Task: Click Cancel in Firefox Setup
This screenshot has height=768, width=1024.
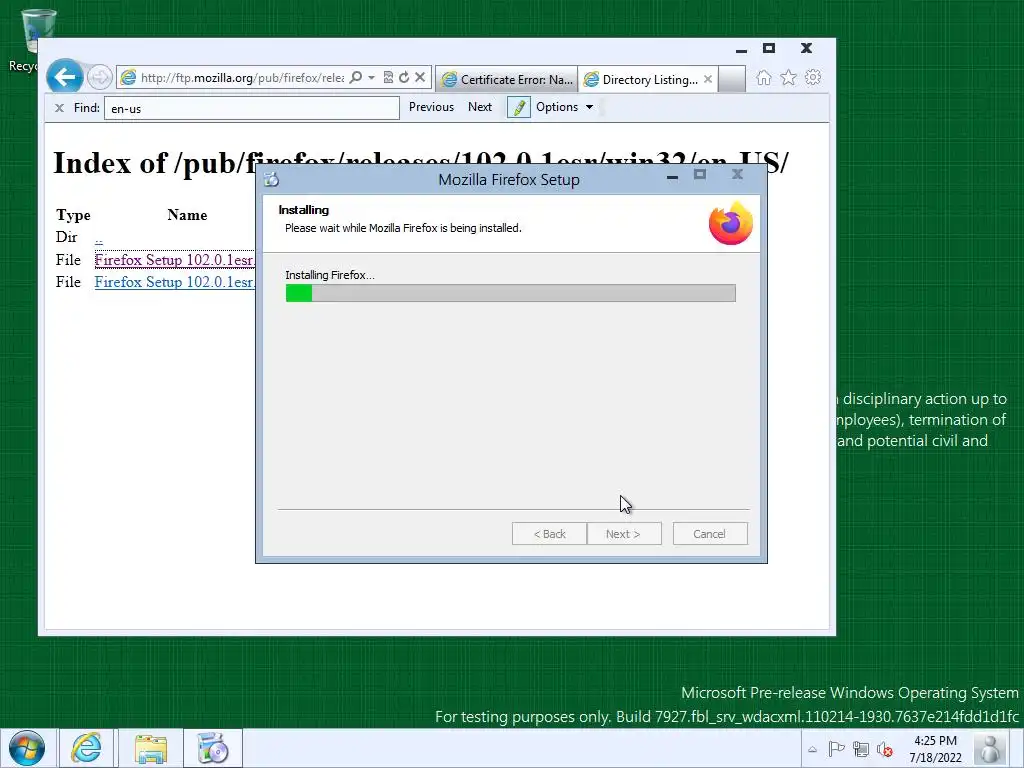Action: tap(710, 534)
